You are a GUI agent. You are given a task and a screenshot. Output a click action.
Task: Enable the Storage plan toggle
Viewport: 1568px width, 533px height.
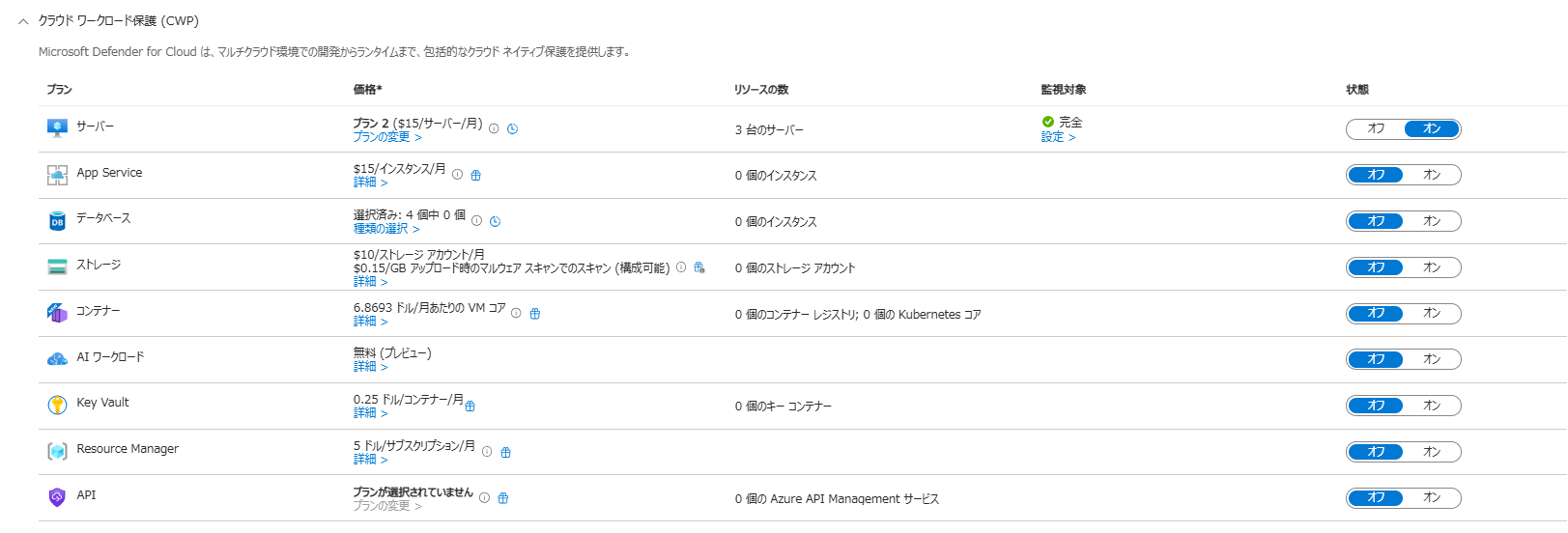pyautogui.click(x=1432, y=267)
